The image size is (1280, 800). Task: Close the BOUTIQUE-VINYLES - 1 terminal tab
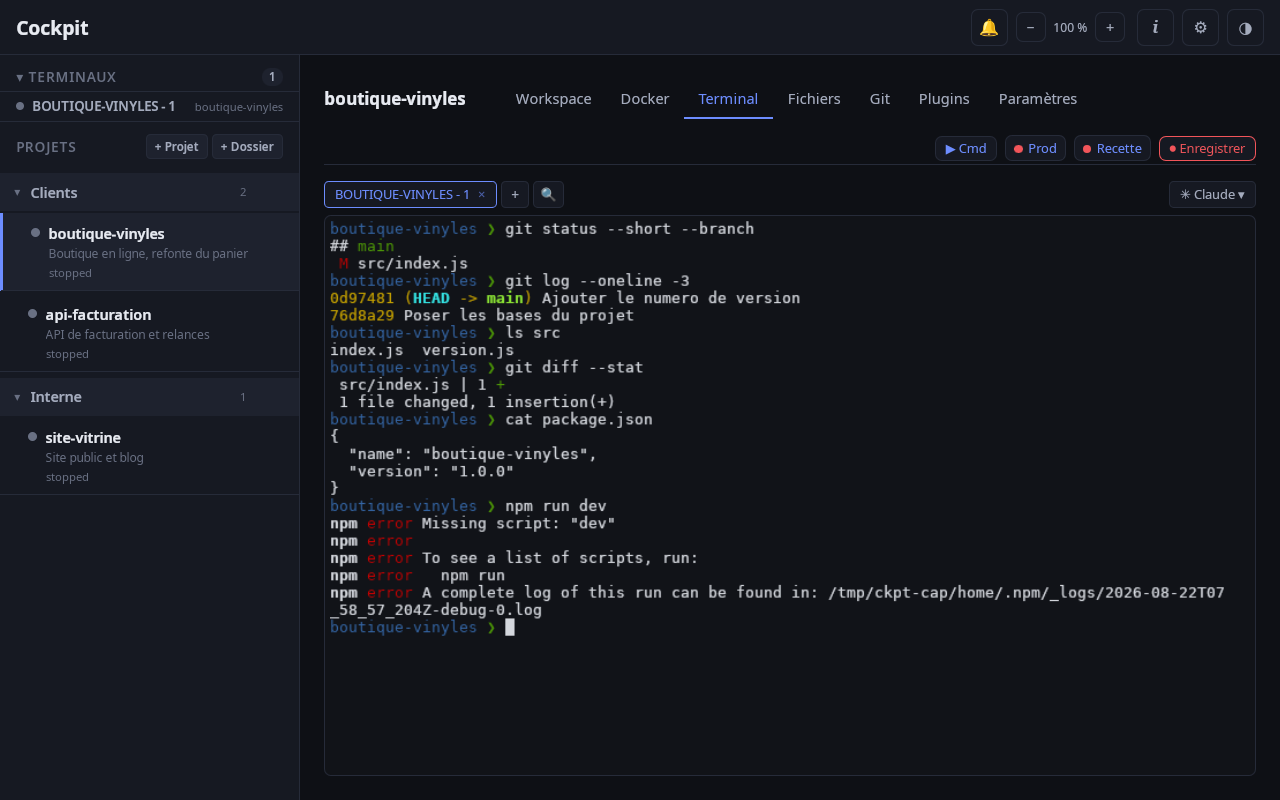(481, 195)
